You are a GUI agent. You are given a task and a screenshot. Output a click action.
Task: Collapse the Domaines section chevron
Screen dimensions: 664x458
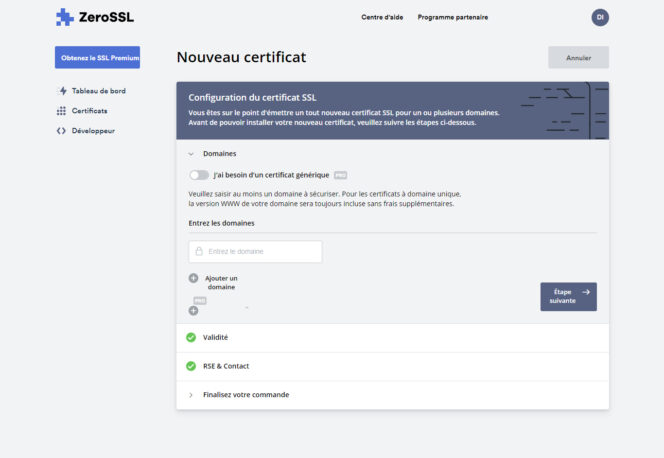pyautogui.click(x=191, y=154)
